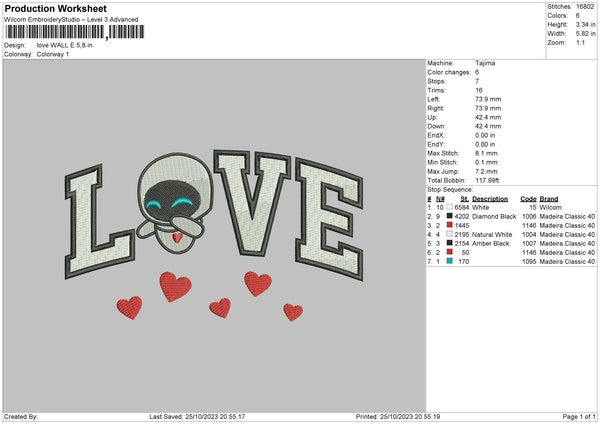This screenshot has height=424, width=600.
Task: Pick the teal swatch in stop 7
Action: pyautogui.click(x=451, y=261)
